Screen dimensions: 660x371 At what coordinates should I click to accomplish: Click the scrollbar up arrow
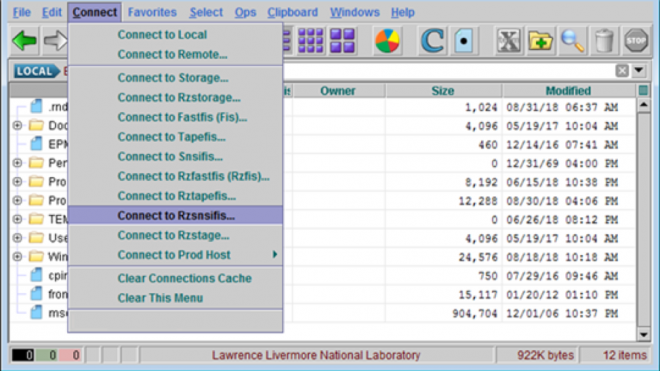pos(644,105)
